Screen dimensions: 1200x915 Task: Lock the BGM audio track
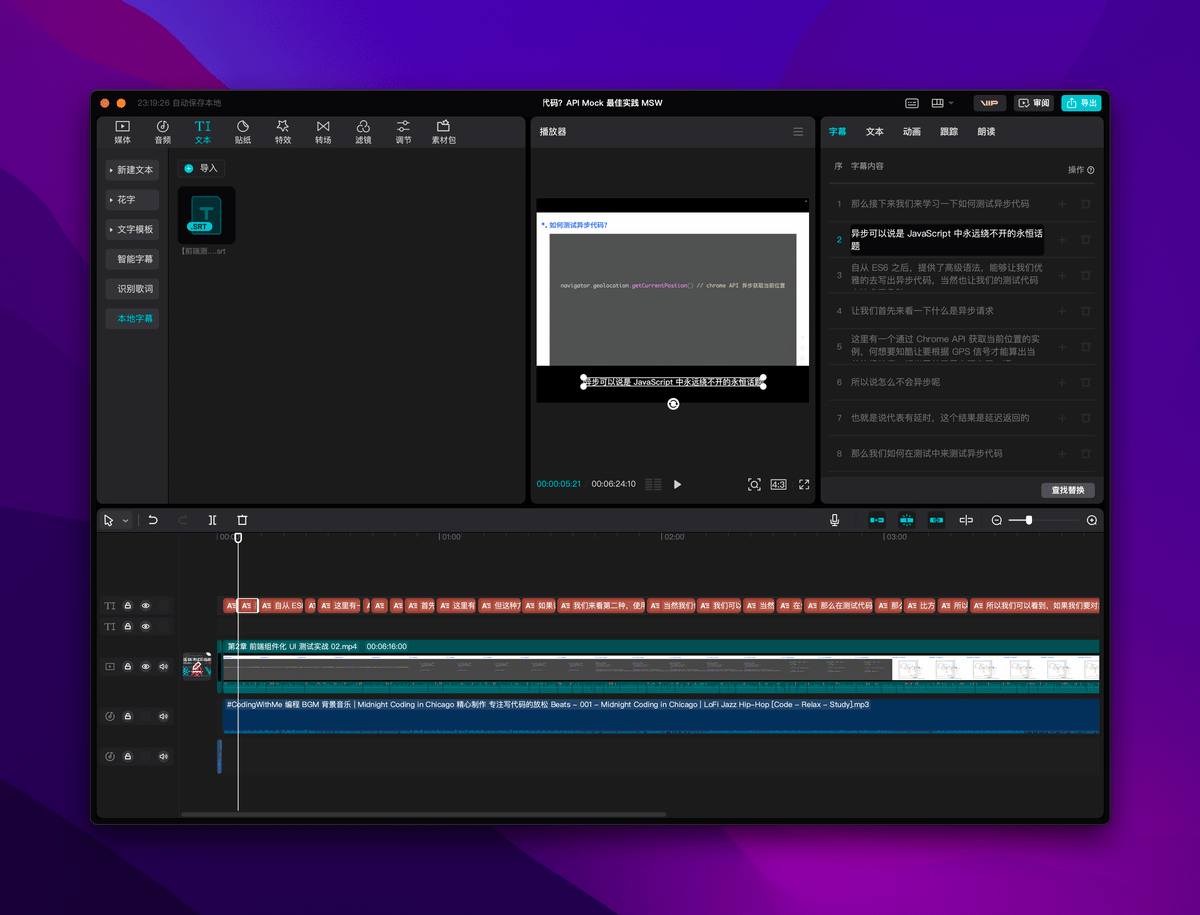(128, 716)
